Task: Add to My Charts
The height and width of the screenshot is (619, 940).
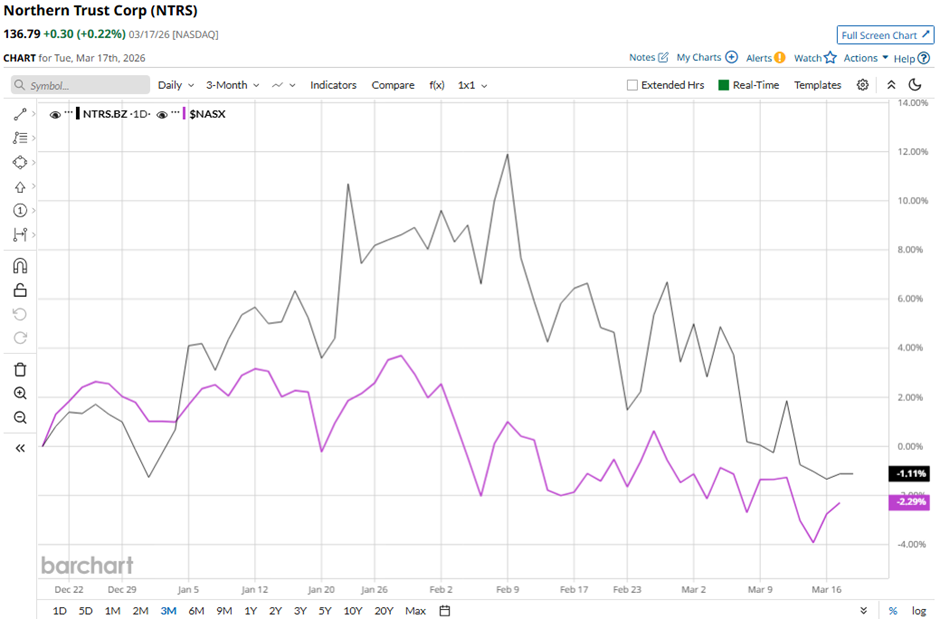Action: 707,58
